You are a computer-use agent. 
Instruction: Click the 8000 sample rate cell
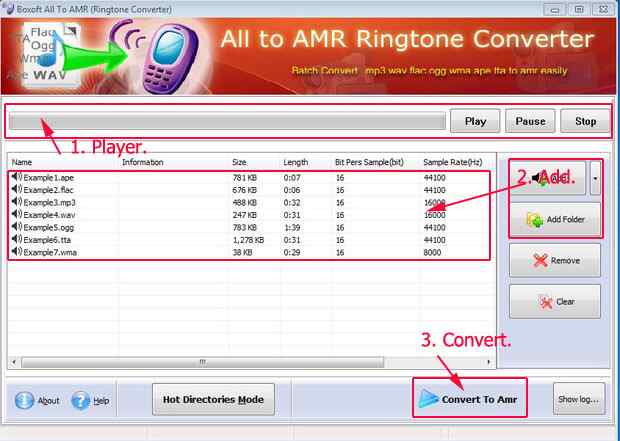(432, 252)
